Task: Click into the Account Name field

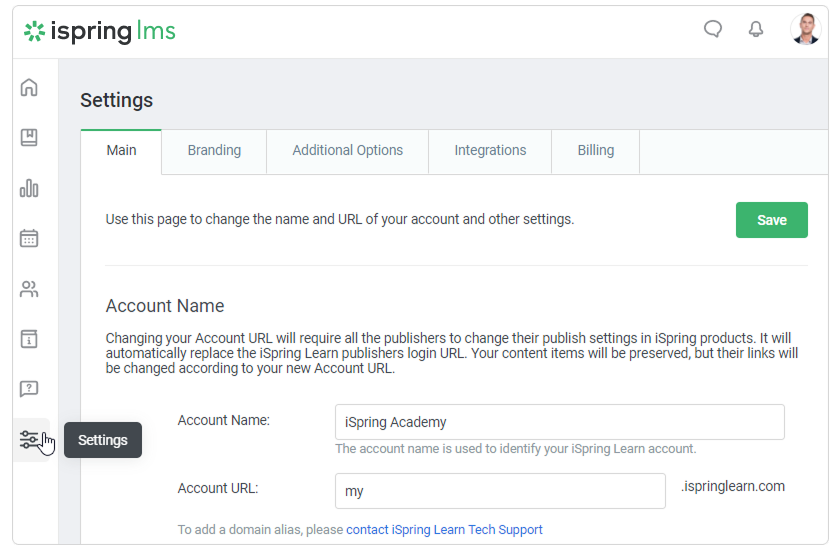Action: [x=559, y=422]
